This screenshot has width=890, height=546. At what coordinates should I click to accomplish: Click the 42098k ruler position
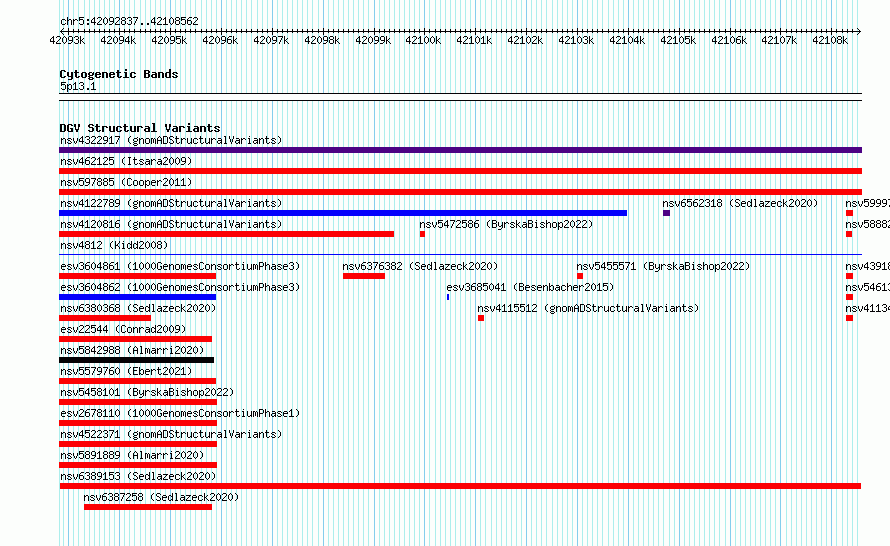tap(322, 40)
